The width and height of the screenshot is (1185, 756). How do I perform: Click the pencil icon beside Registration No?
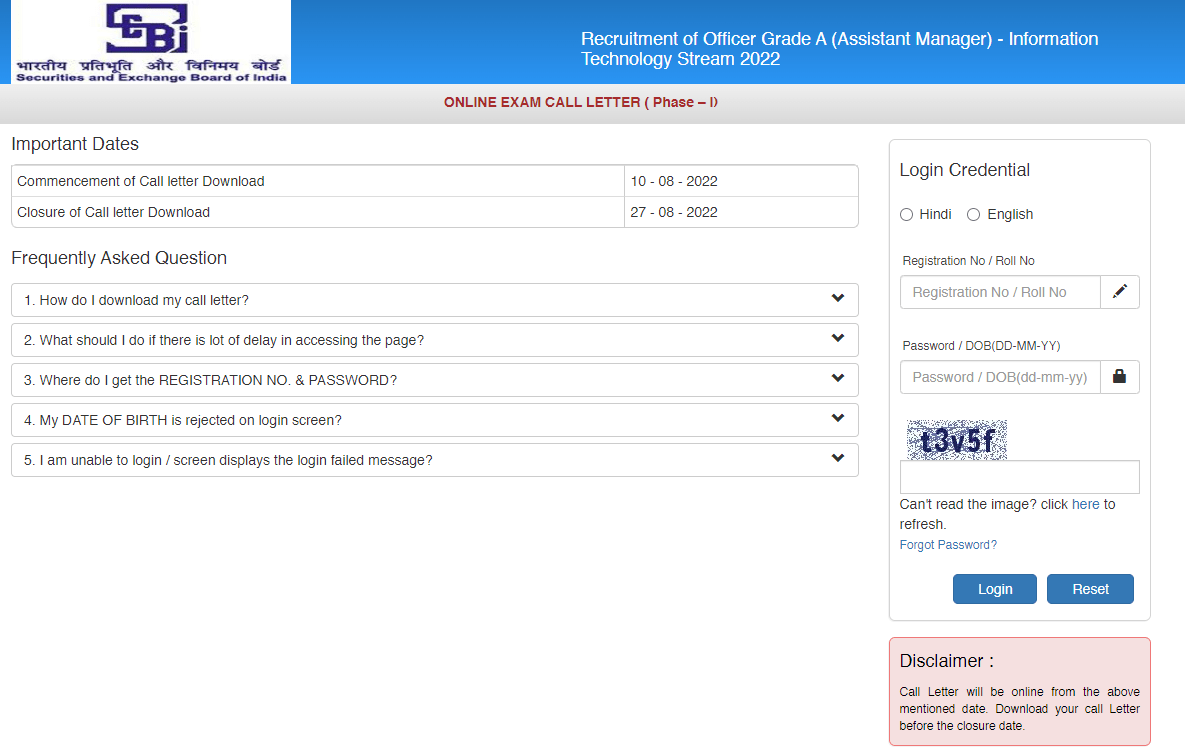[1119, 292]
